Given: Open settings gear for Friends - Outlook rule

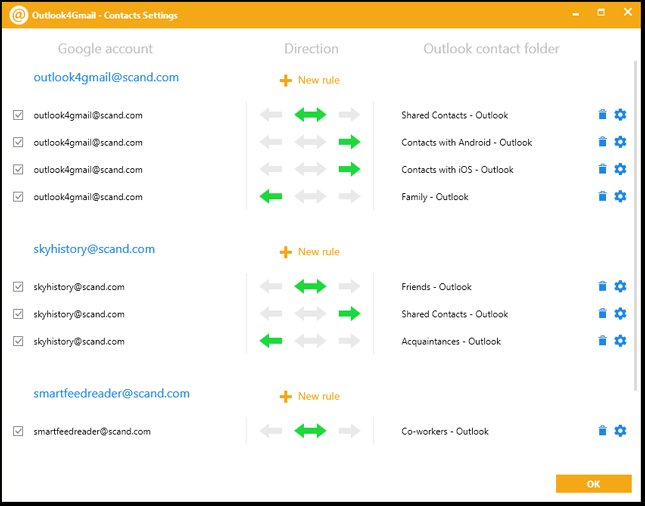Looking at the screenshot, I should (620, 287).
